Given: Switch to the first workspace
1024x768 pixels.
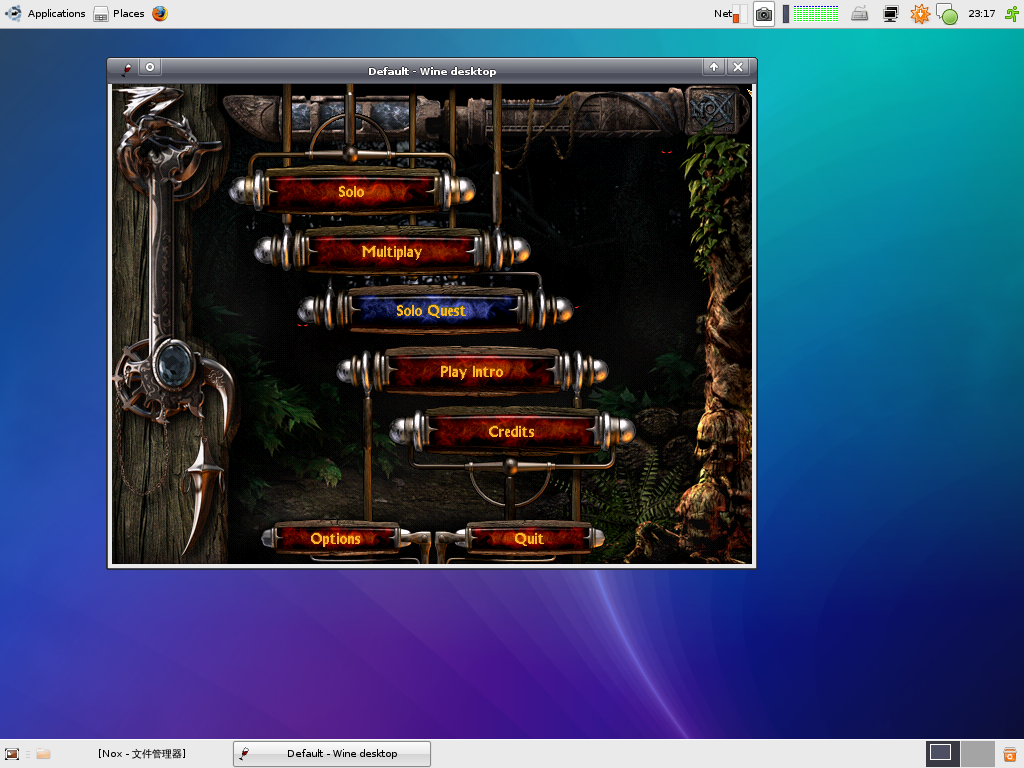Looking at the screenshot, I should coord(942,754).
